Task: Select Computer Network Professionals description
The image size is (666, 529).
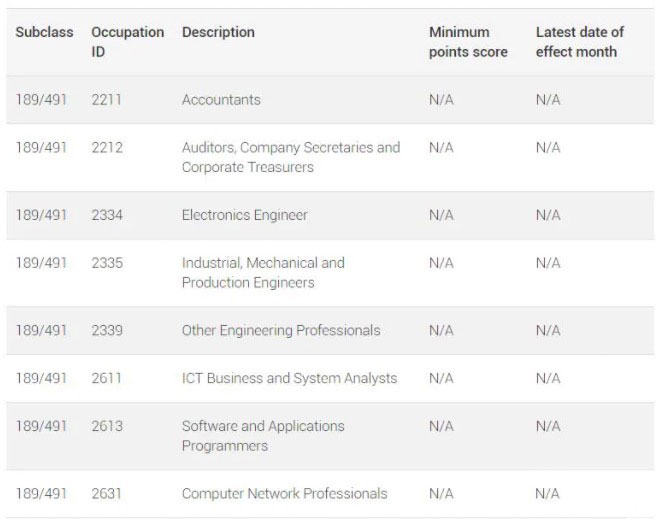Action: coord(285,494)
